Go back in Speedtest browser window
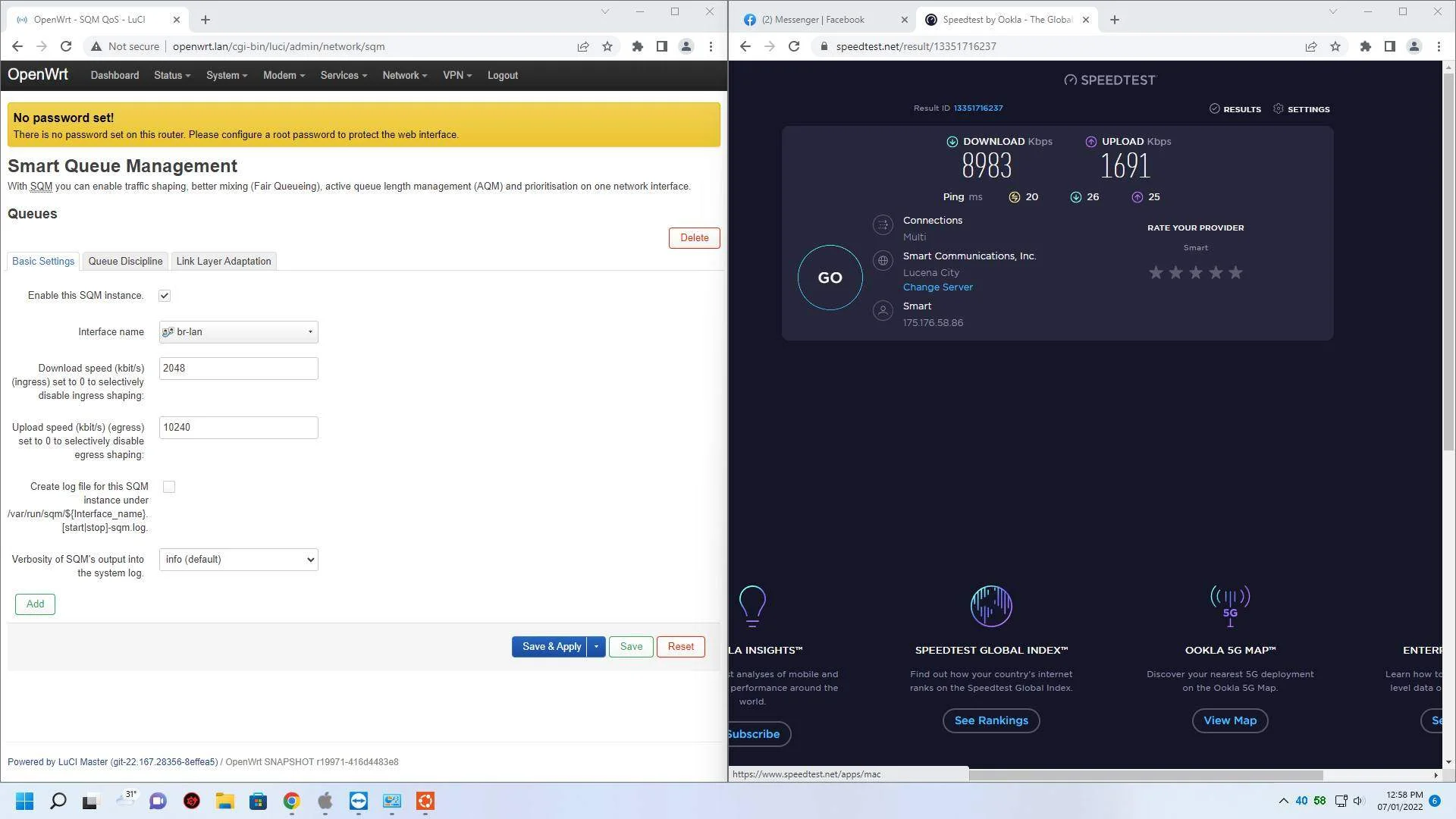 point(745,46)
